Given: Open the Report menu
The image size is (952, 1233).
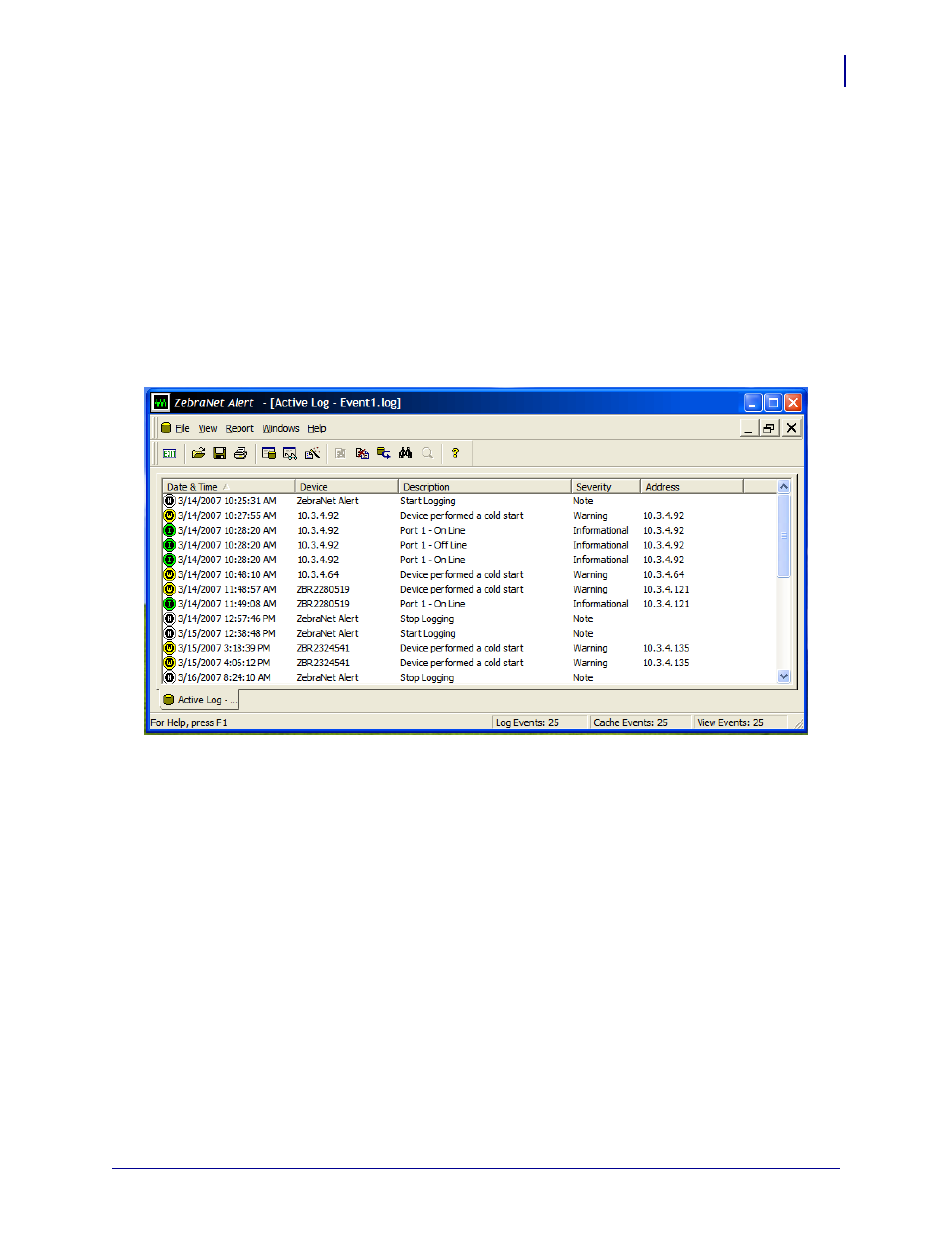Looking at the screenshot, I should (239, 428).
